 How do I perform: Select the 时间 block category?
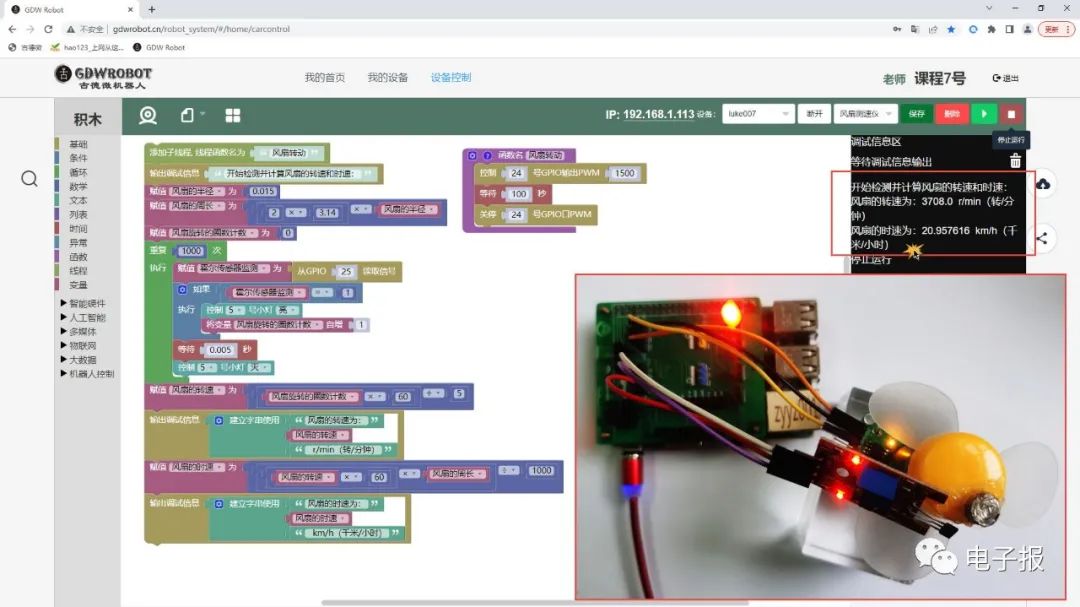[x=78, y=228]
